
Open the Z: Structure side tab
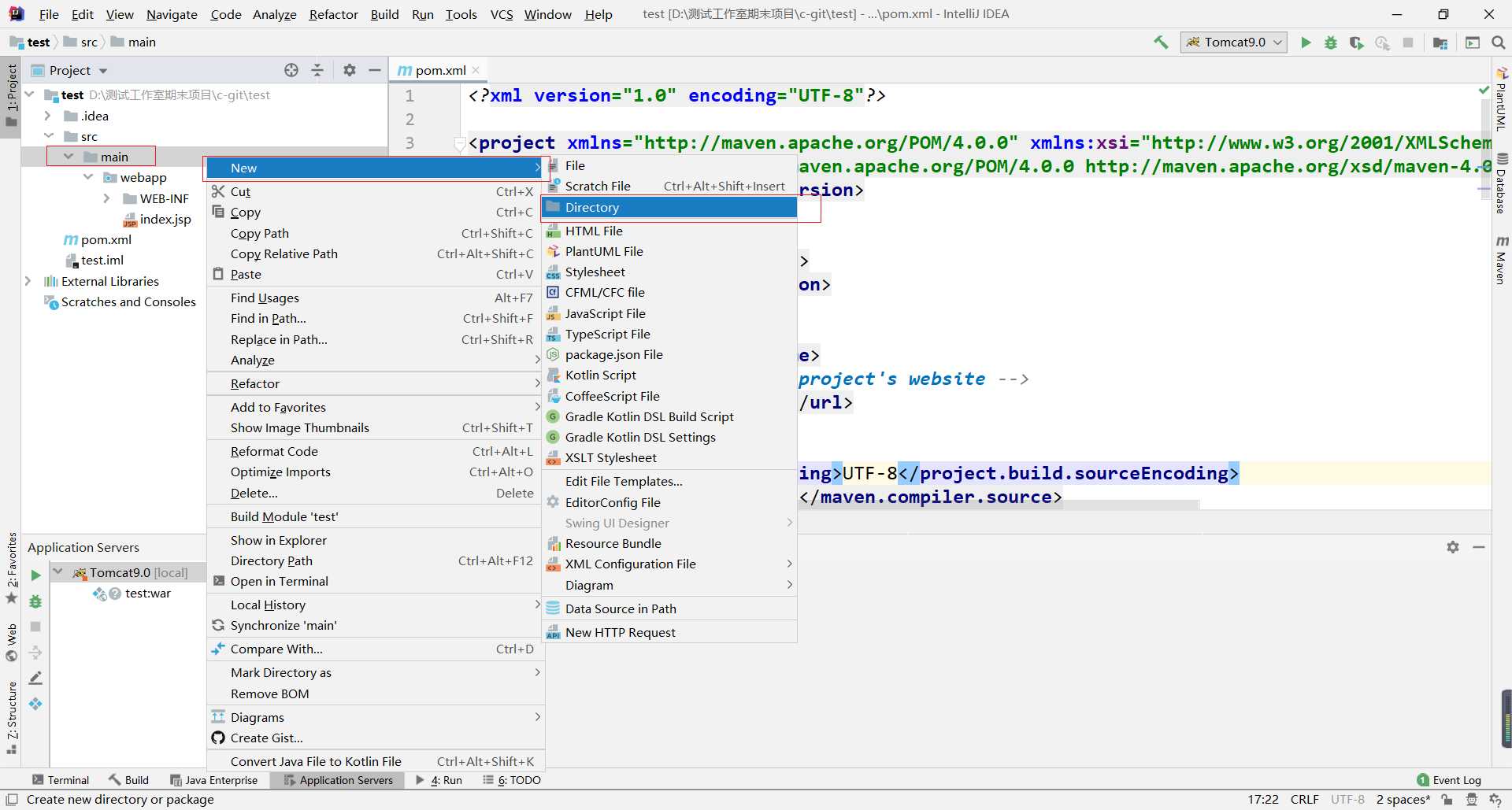(12, 718)
